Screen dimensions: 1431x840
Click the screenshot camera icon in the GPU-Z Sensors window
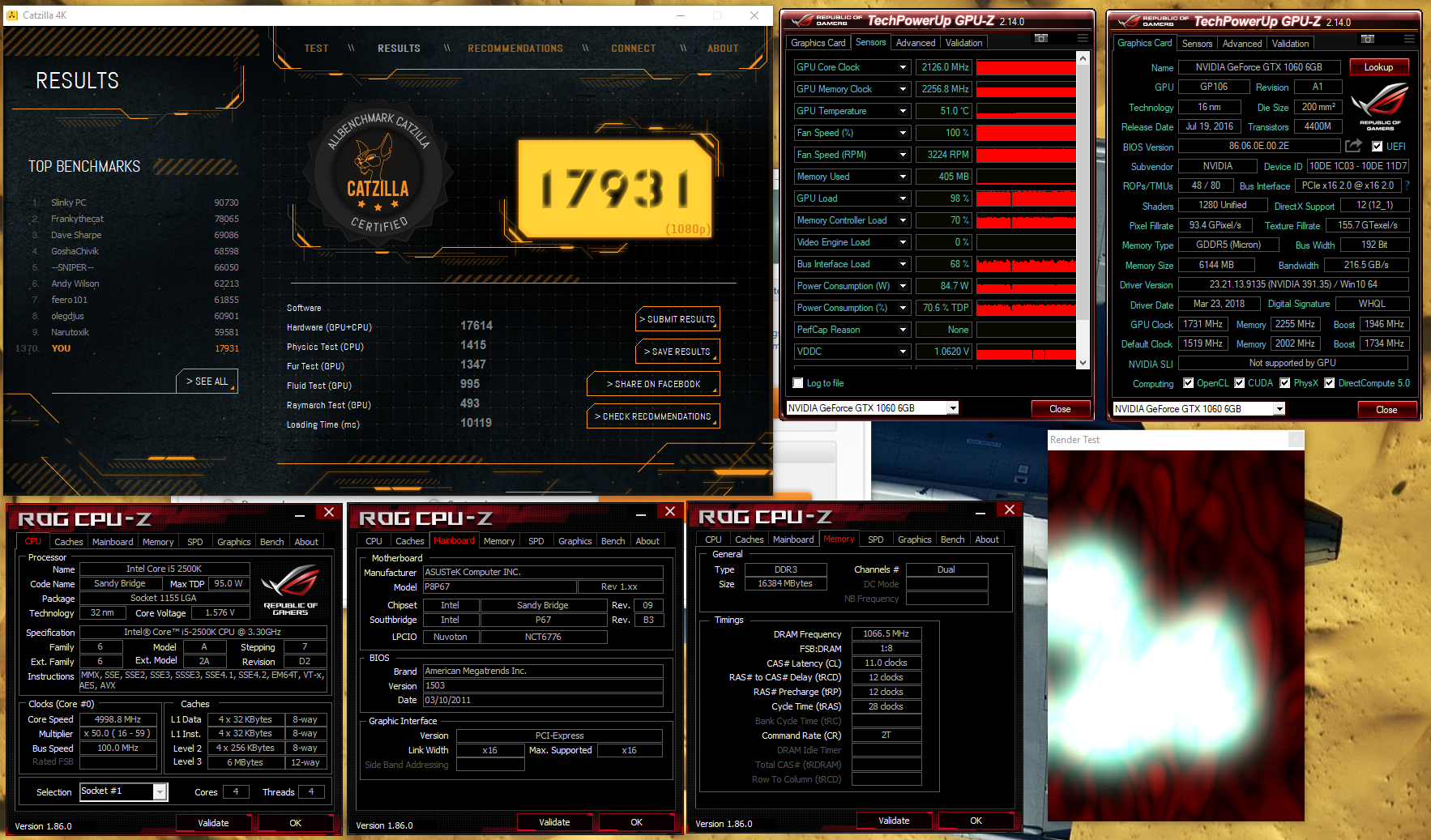(x=1041, y=38)
